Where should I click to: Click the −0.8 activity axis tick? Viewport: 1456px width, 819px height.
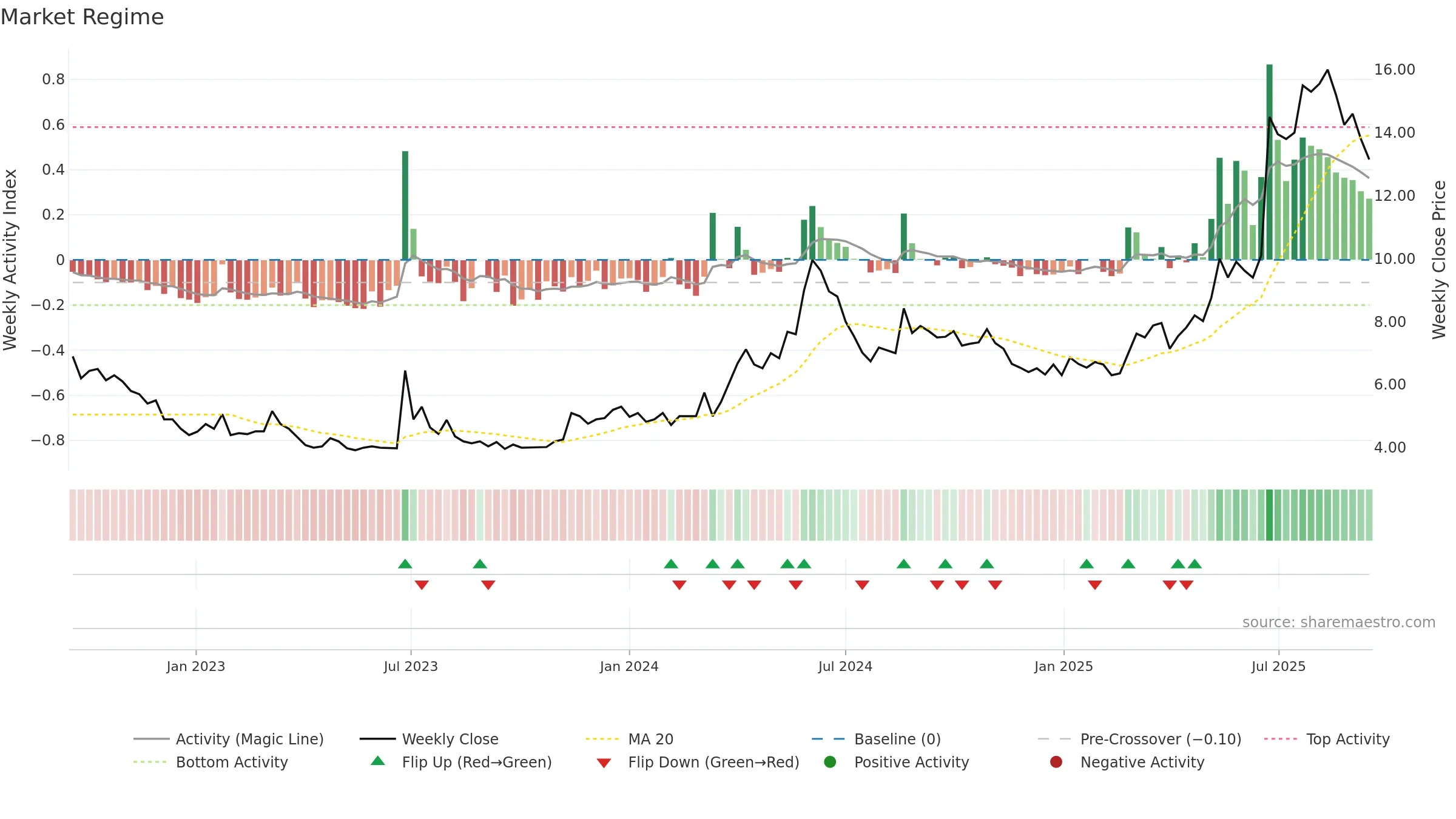[x=47, y=440]
